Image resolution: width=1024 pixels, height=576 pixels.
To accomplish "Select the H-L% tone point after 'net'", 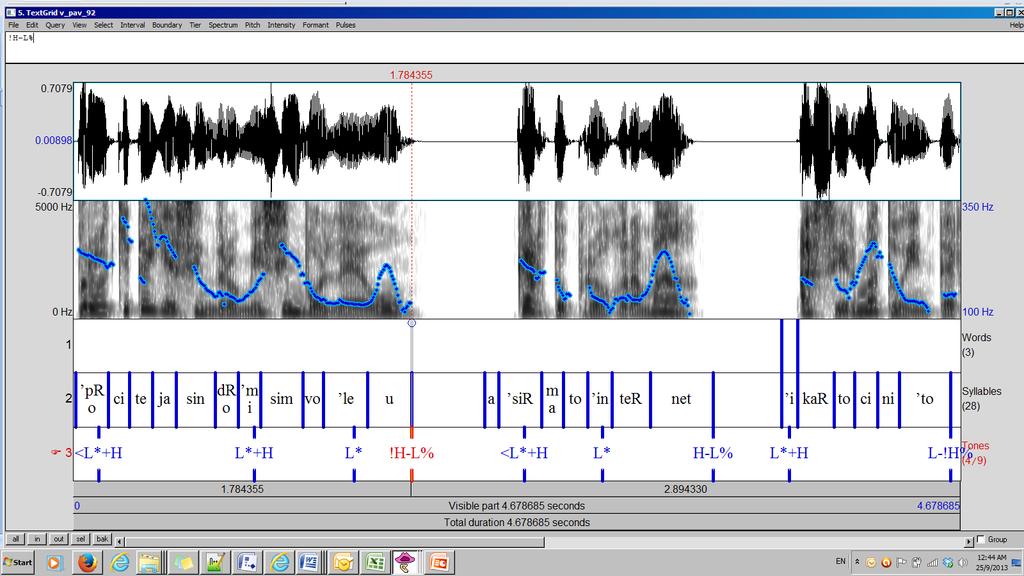I will point(712,453).
